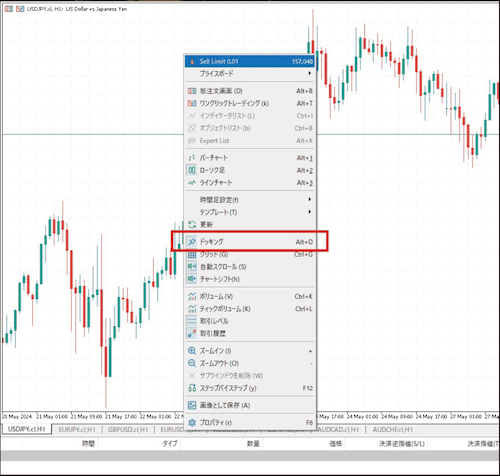500x476 pixels.
Task: Click the ズームアウト magnifier icon
Action: (192, 363)
